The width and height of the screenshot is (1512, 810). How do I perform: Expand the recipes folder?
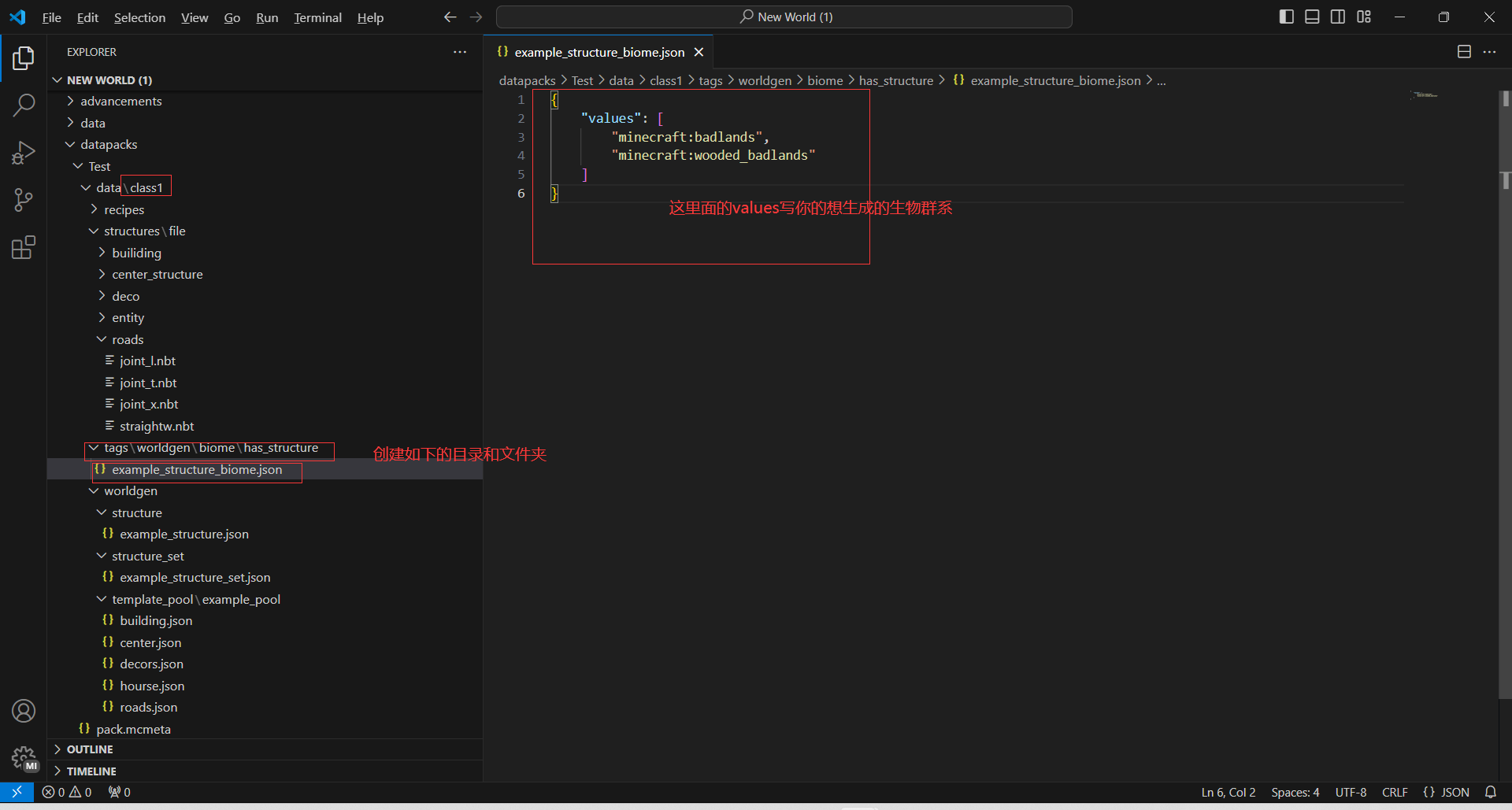265,209
